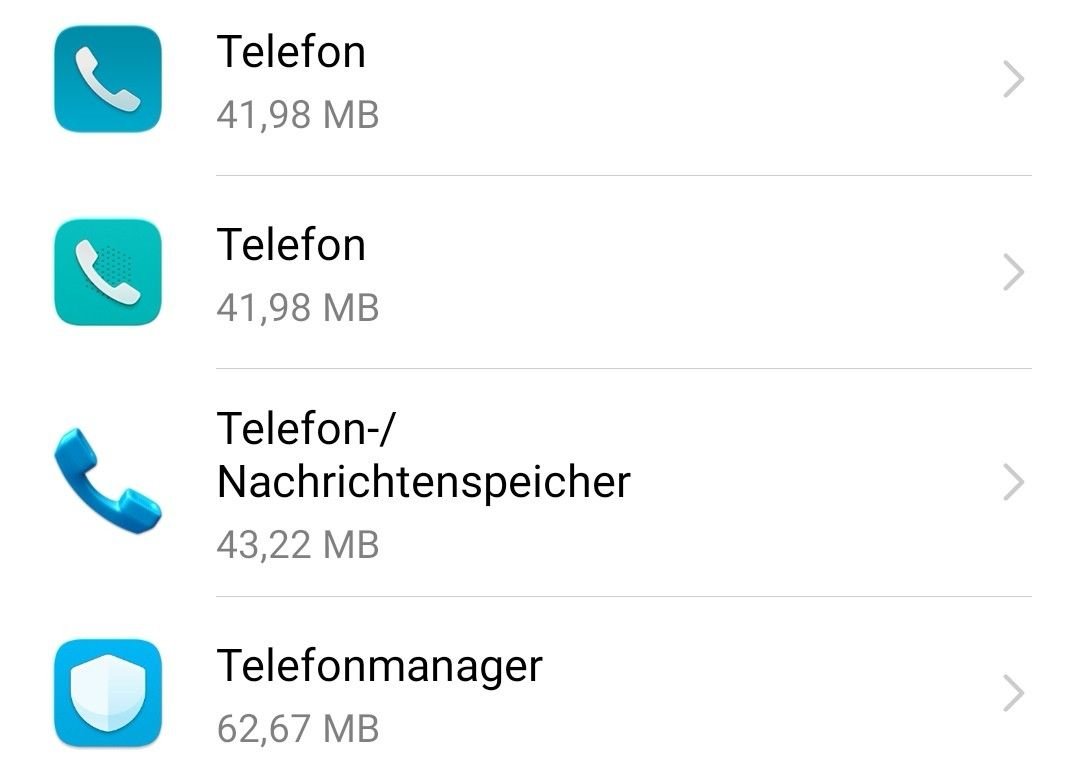Open the Telefonmanager label
Screen dimensions: 1080x784
[380, 666]
